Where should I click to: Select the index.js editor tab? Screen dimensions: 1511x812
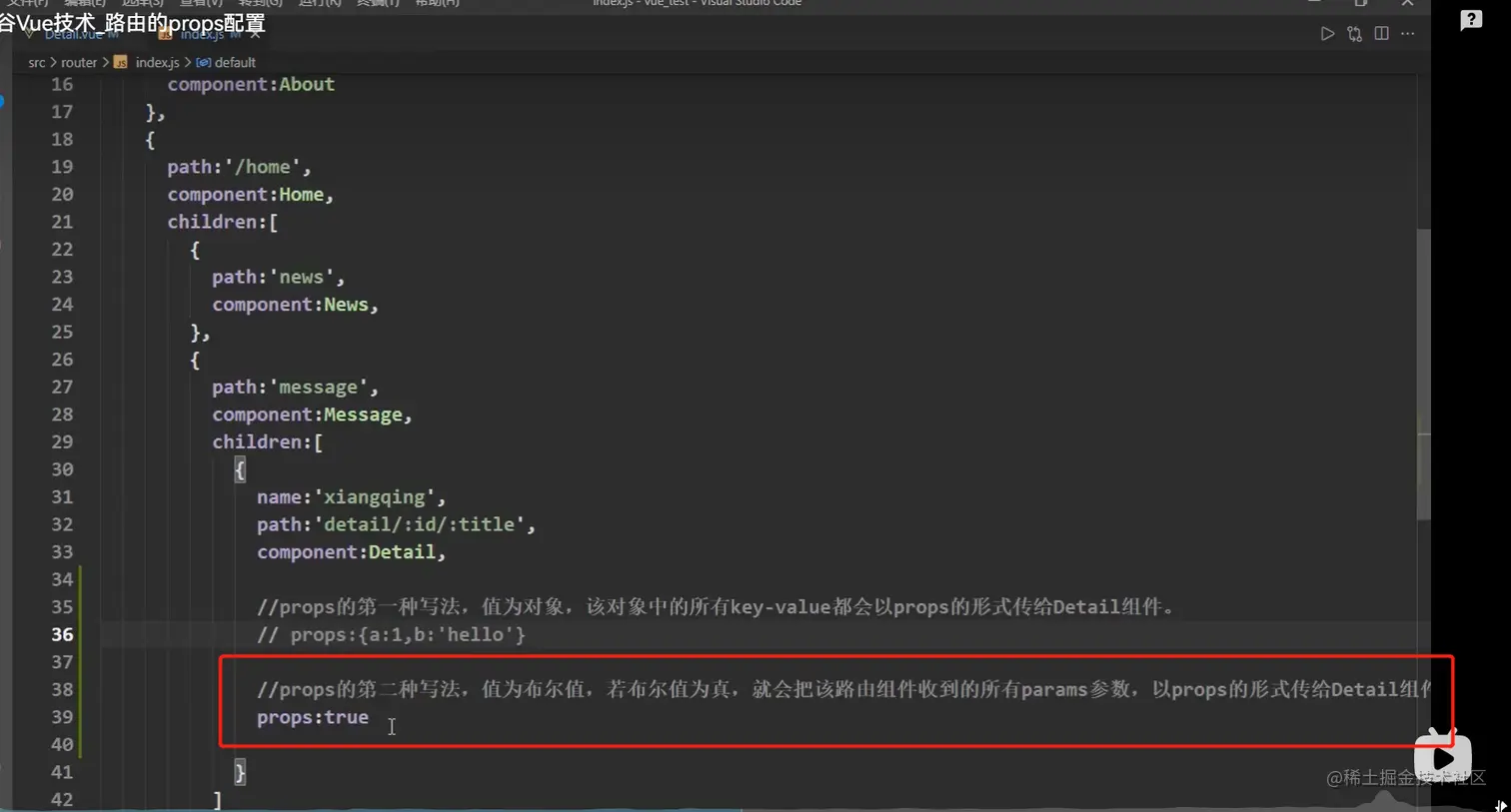coord(202,34)
